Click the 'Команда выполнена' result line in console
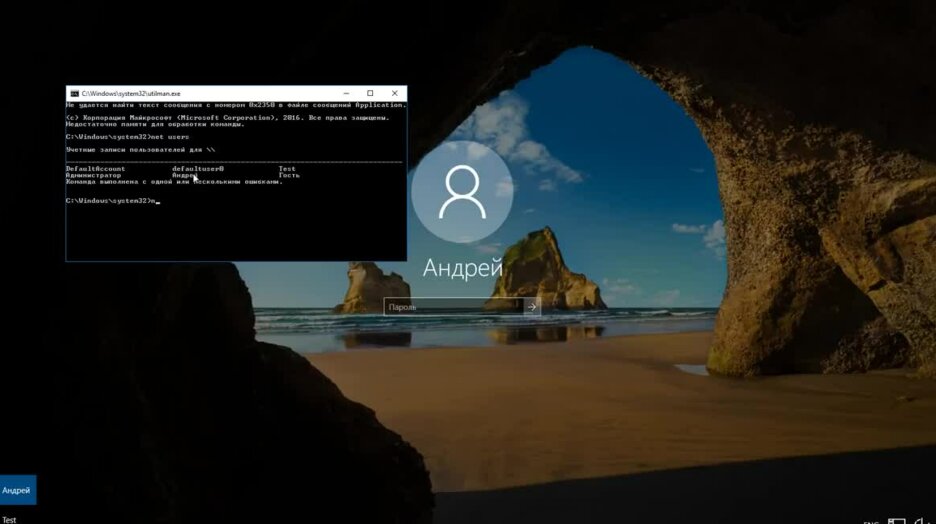936x524 pixels. click(174, 182)
